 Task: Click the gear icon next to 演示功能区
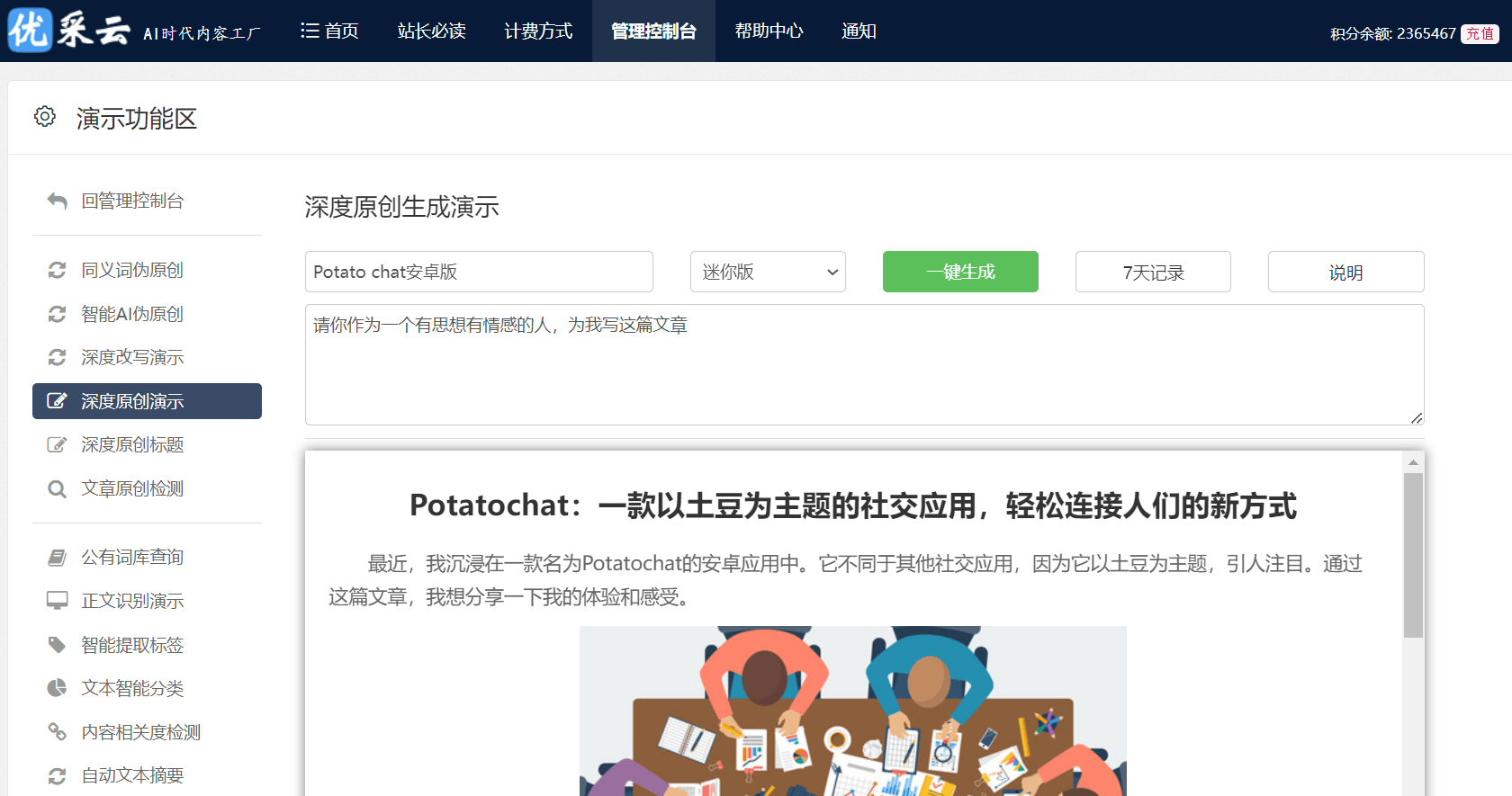(x=45, y=117)
